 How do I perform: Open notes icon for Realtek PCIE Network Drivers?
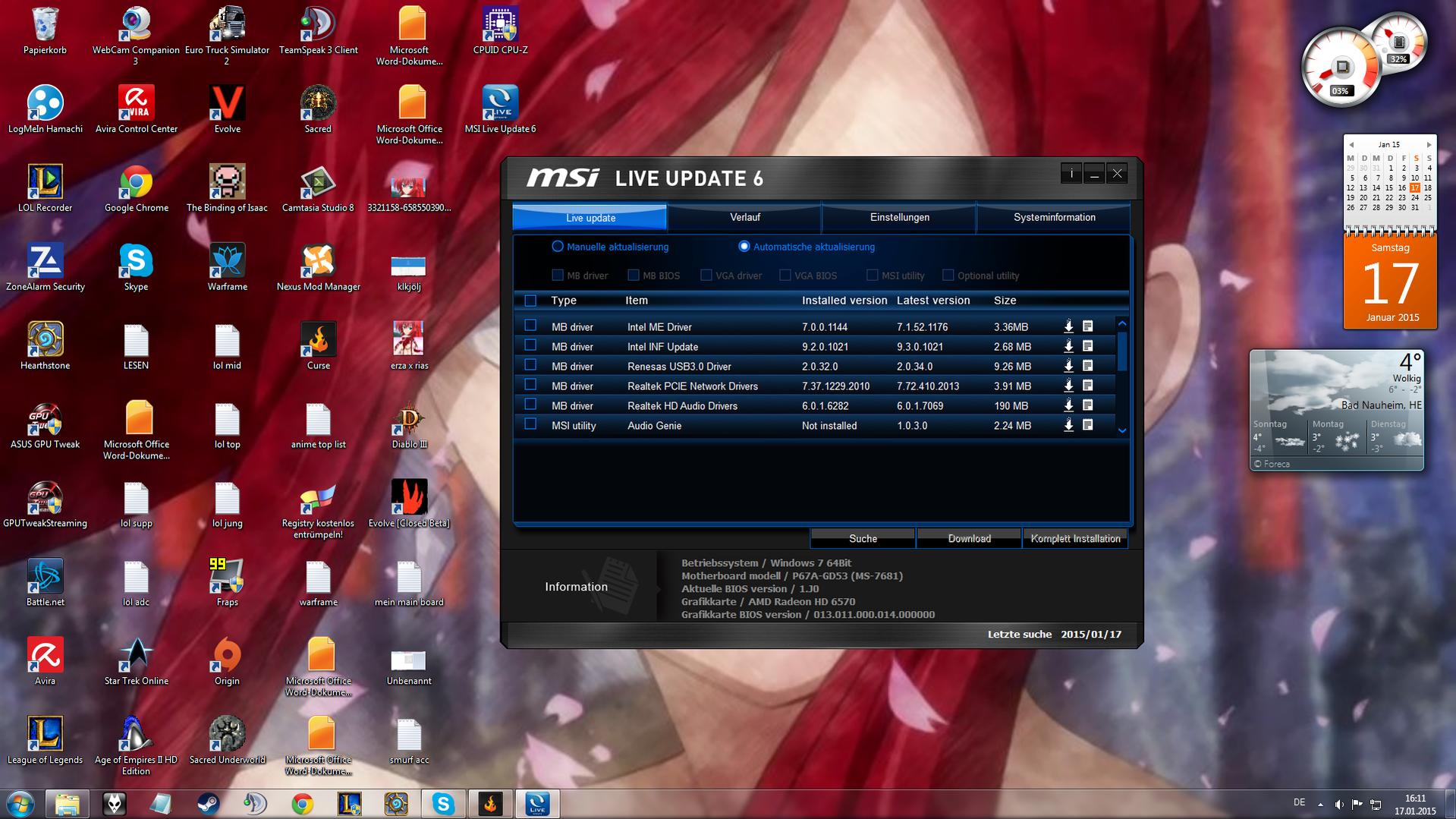(x=1087, y=386)
